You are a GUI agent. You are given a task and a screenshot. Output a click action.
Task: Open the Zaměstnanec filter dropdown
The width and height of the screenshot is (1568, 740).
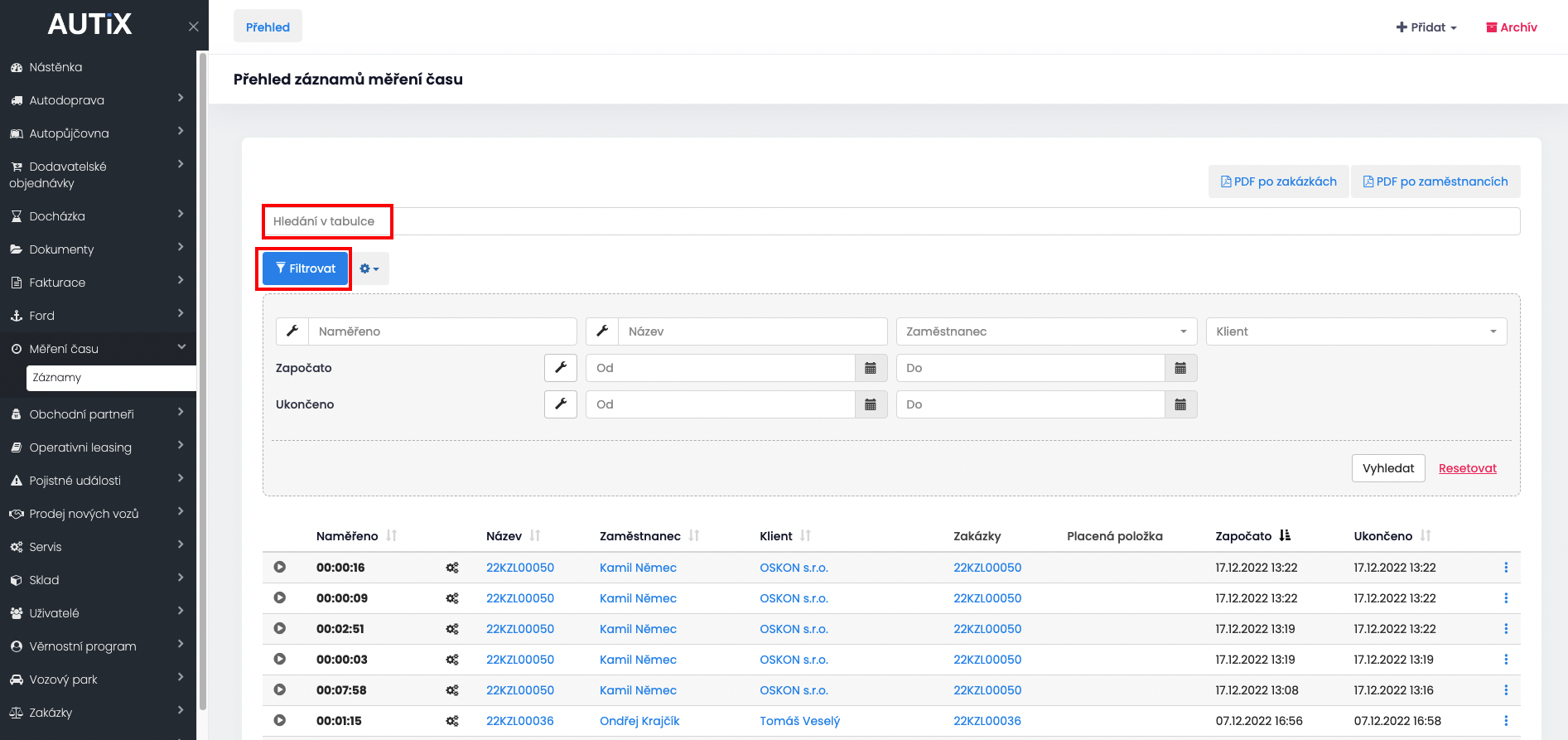[x=1047, y=331]
